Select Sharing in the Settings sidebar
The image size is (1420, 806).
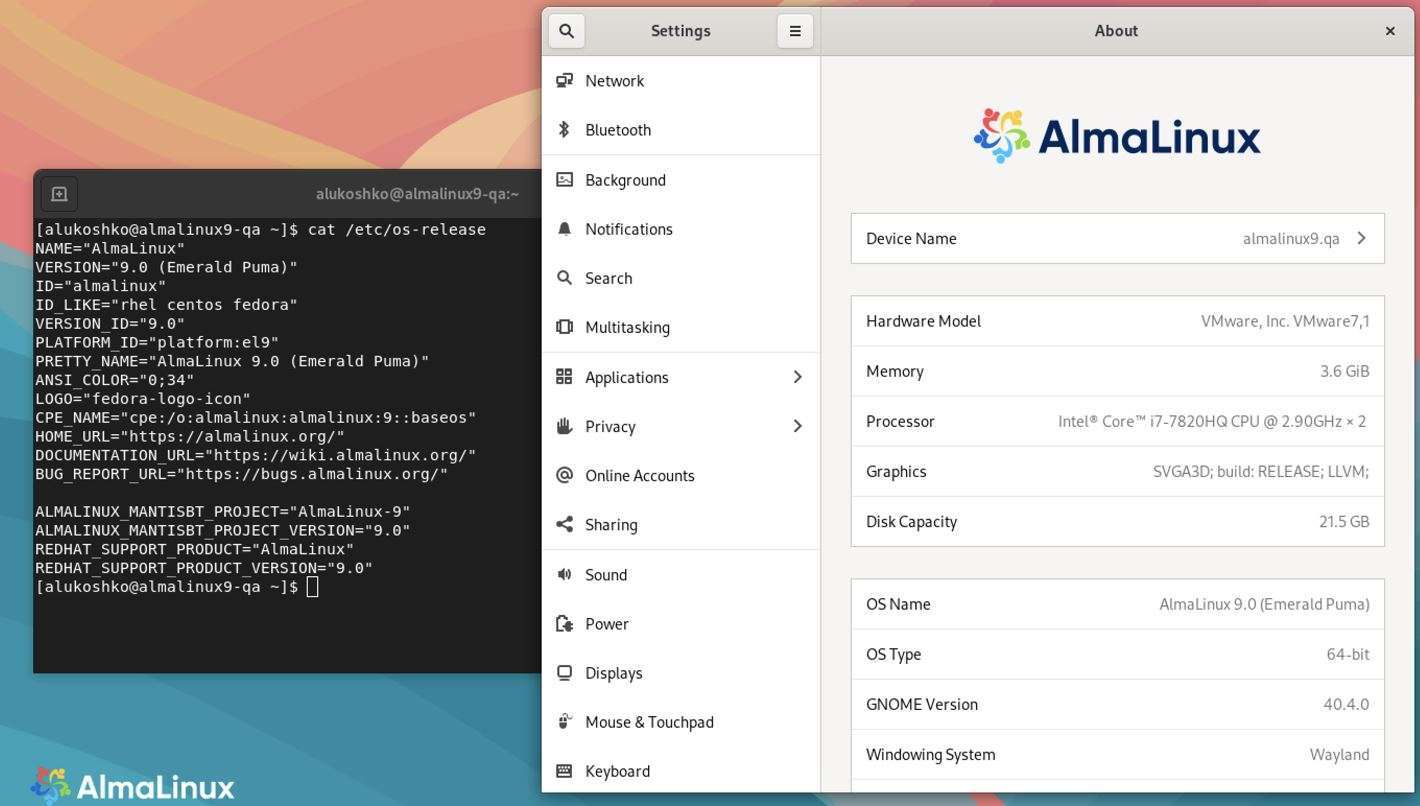click(611, 524)
